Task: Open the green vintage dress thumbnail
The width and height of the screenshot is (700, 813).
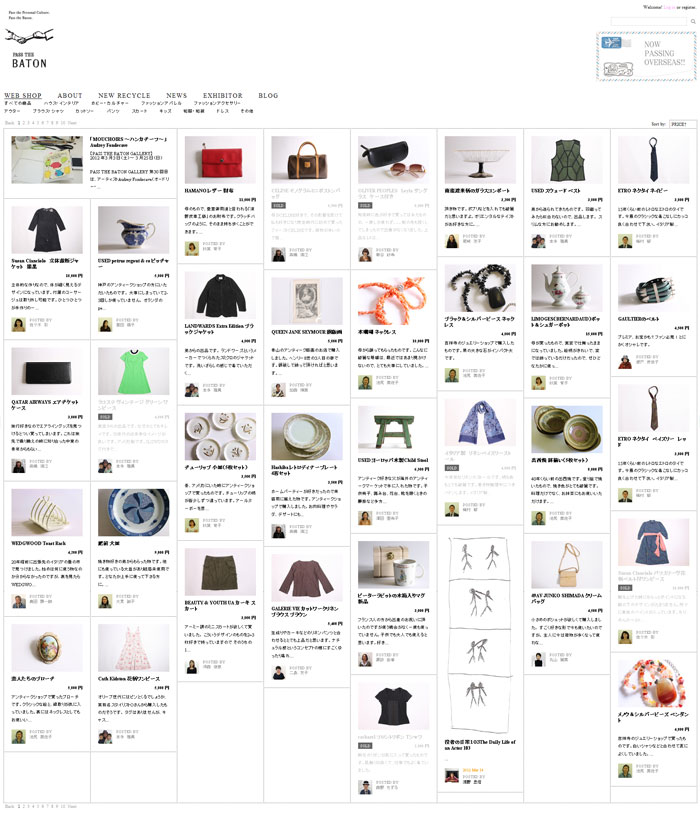Action: click(134, 371)
